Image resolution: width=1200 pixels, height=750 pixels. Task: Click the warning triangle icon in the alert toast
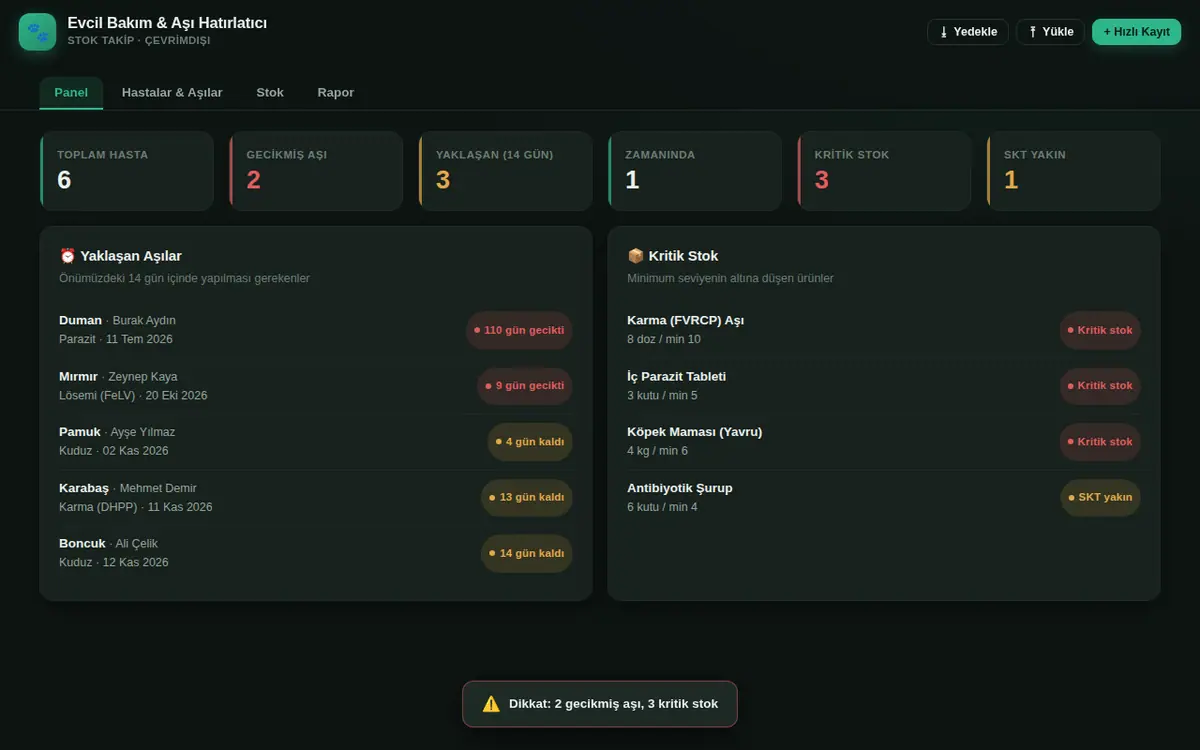[x=491, y=704]
